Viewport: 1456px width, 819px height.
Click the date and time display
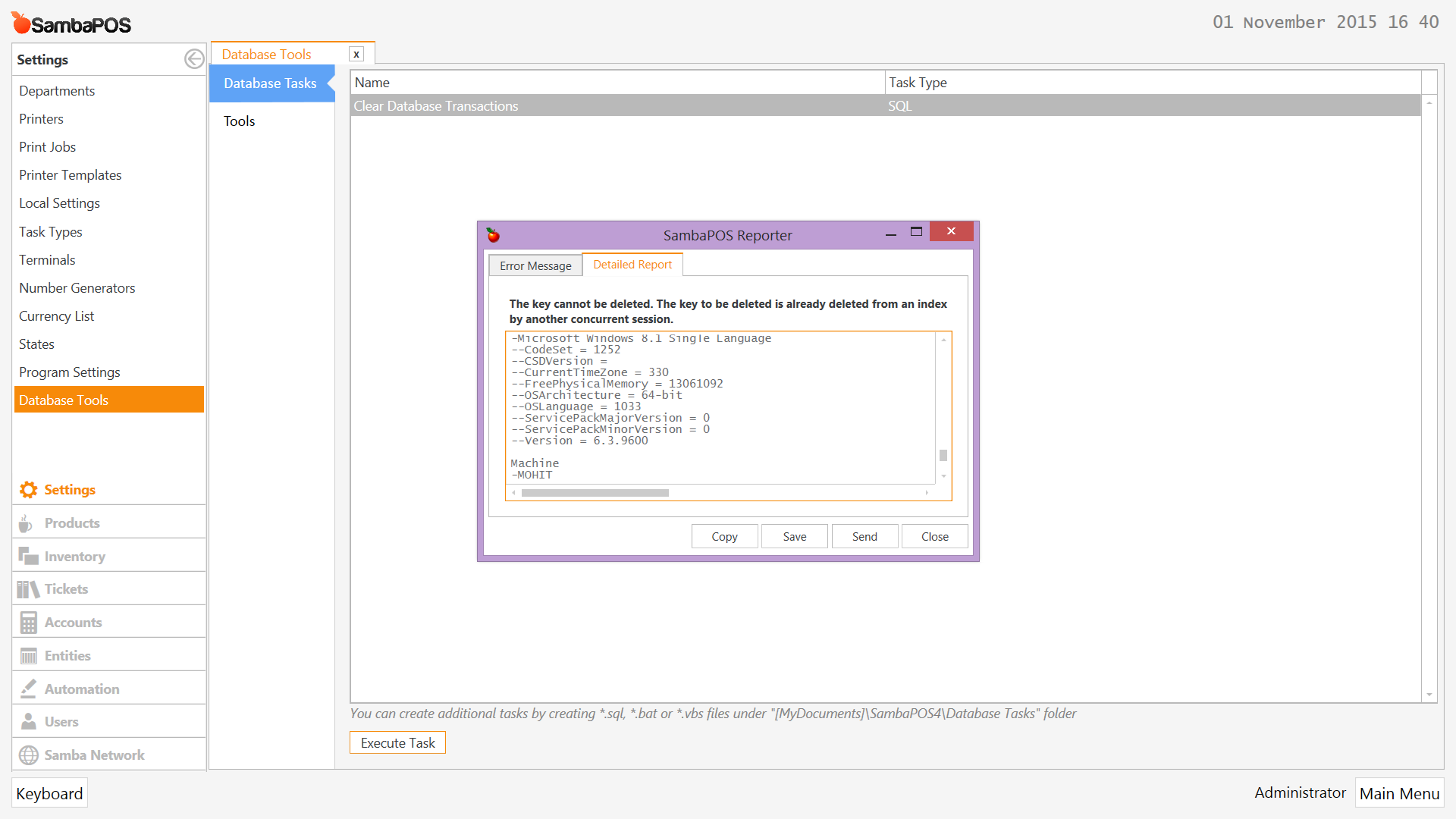coord(1326,22)
